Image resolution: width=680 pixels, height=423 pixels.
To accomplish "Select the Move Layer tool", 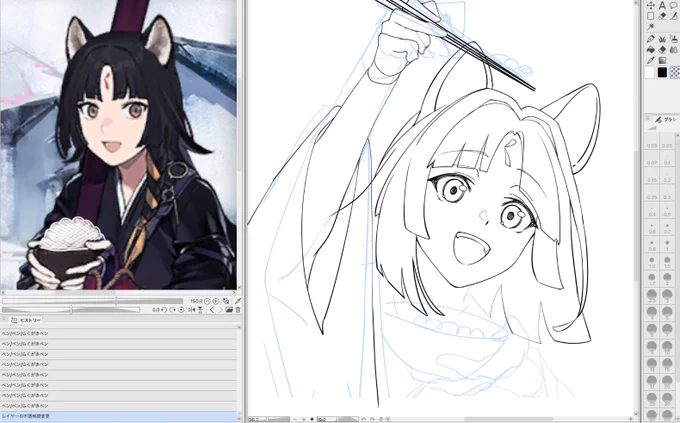I will [651, 5].
